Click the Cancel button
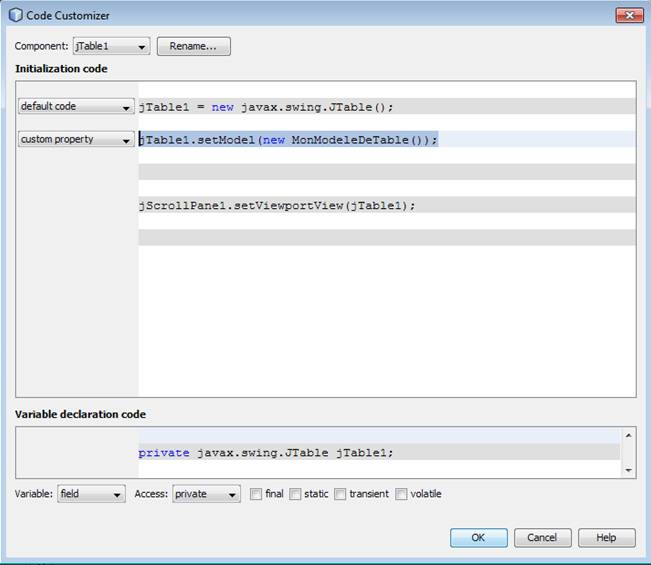This screenshot has width=651, height=565. pos(543,538)
